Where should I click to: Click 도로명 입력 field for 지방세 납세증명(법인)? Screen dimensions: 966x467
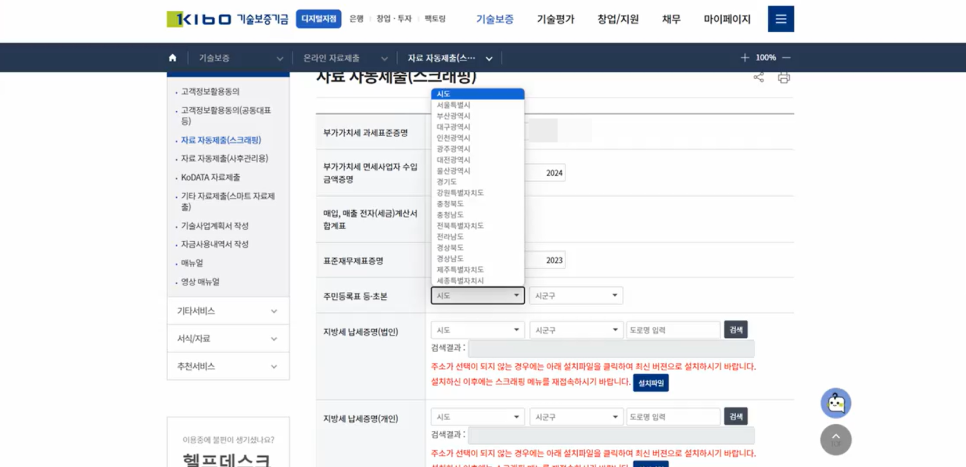click(x=672, y=330)
